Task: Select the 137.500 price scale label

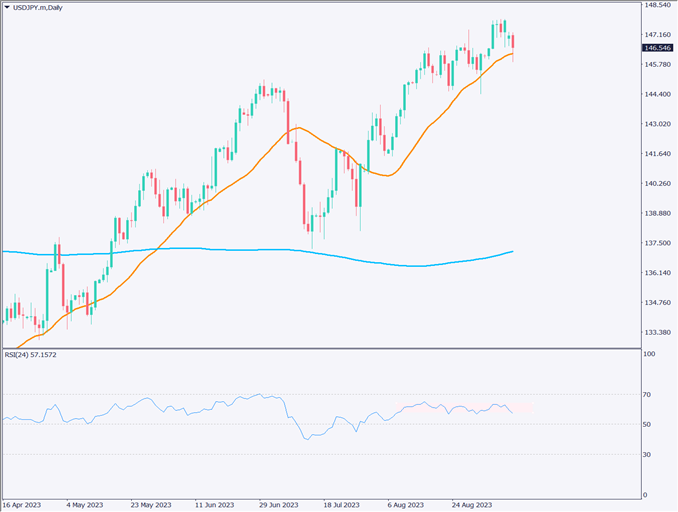Action: tap(658, 243)
